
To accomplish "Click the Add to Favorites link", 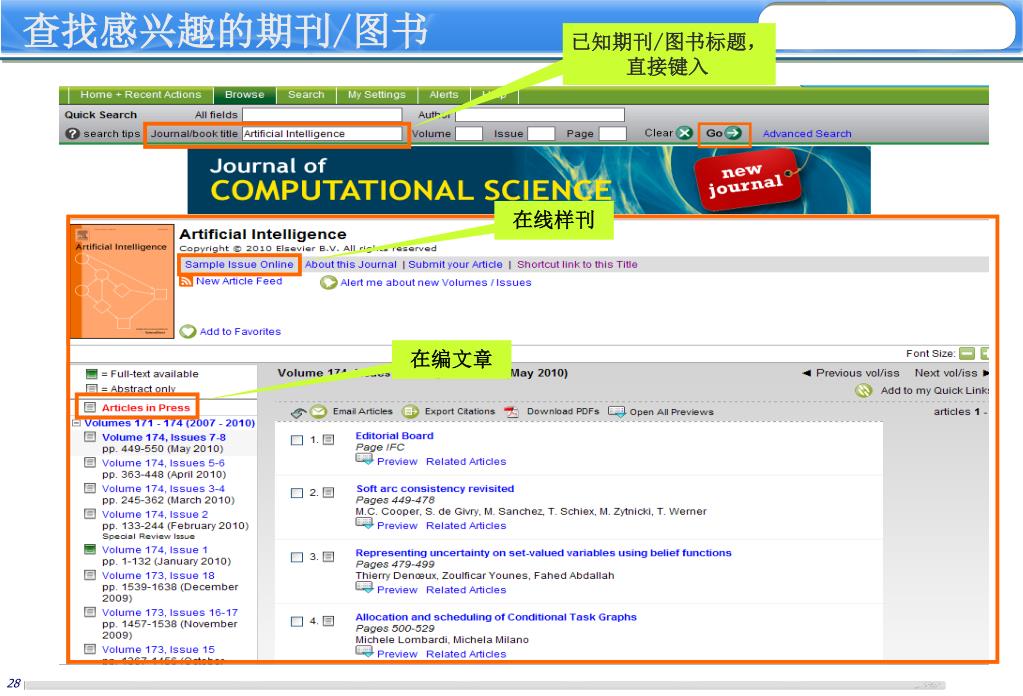I will [240, 331].
